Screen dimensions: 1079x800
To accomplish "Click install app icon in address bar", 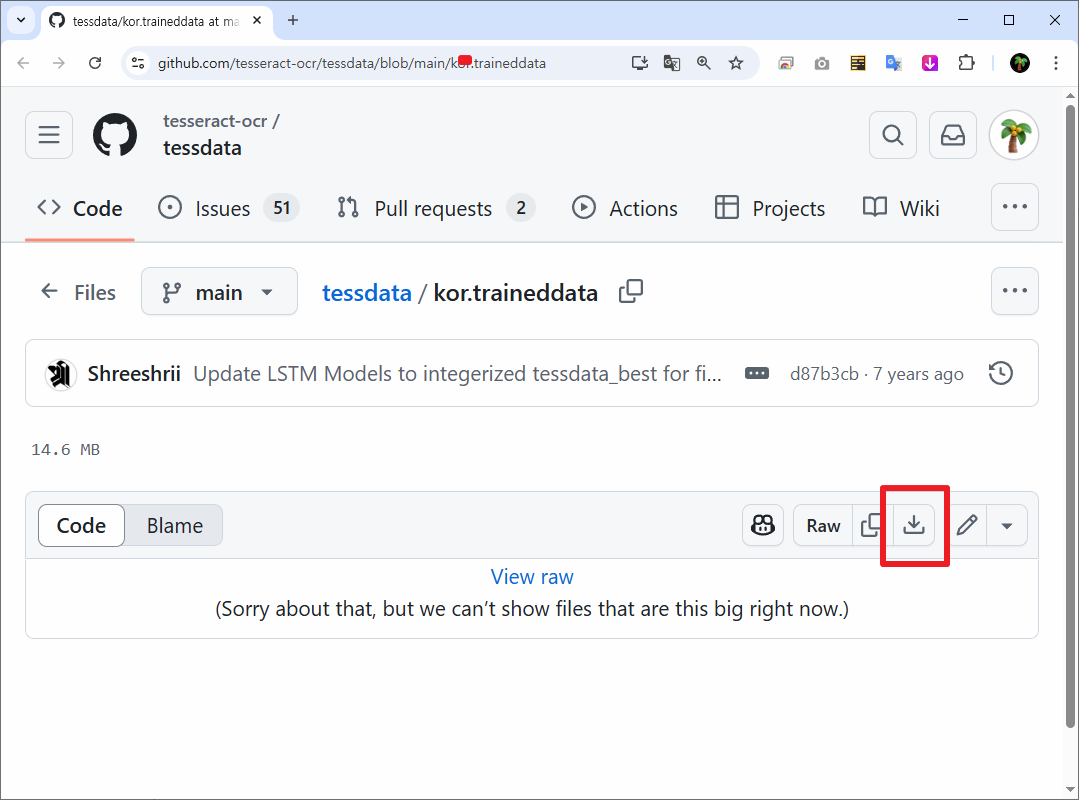I will click(640, 63).
